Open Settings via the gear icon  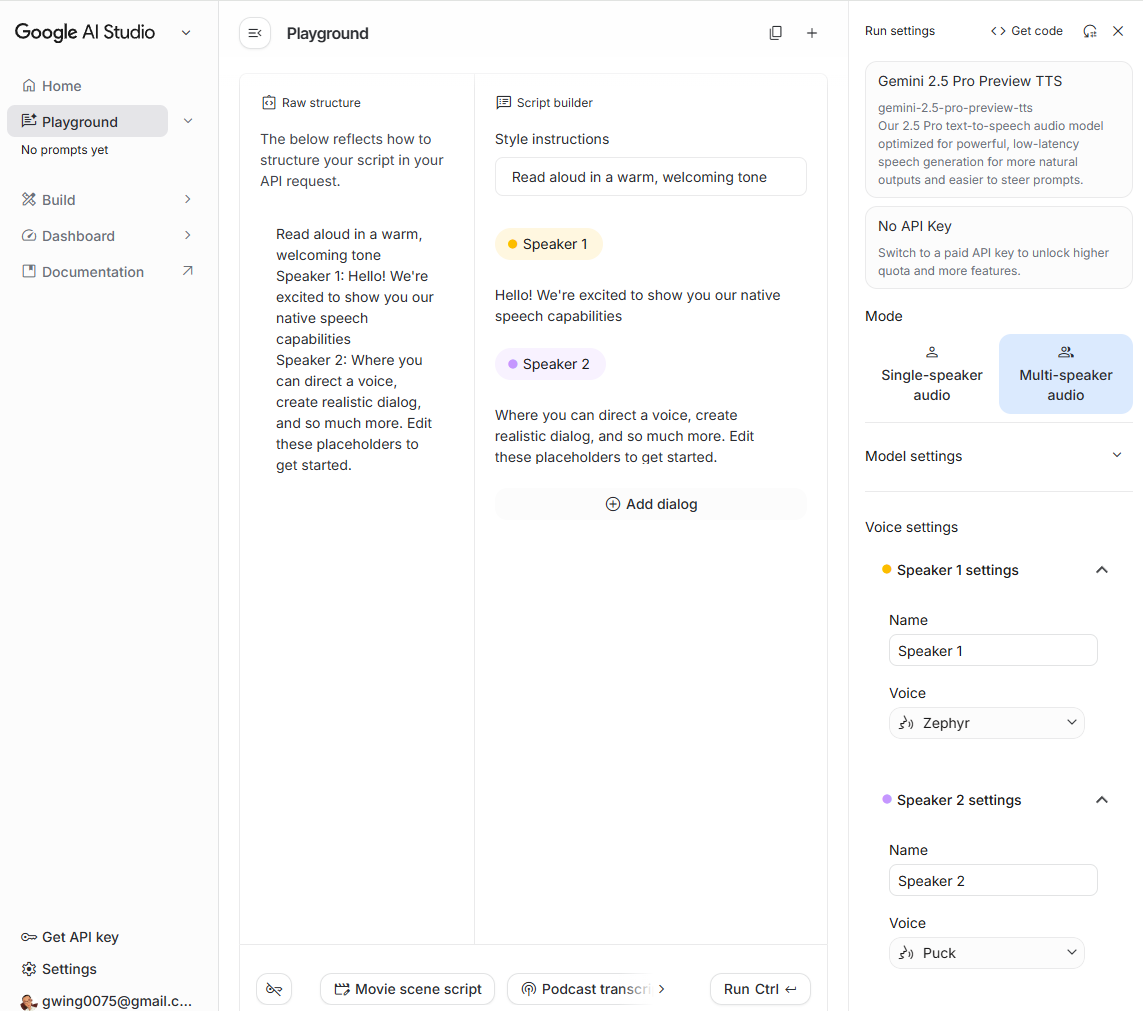pos(29,969)
